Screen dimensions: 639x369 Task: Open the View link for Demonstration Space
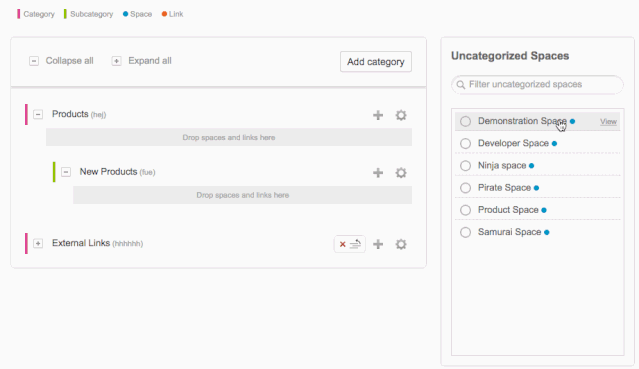point(608,122)
